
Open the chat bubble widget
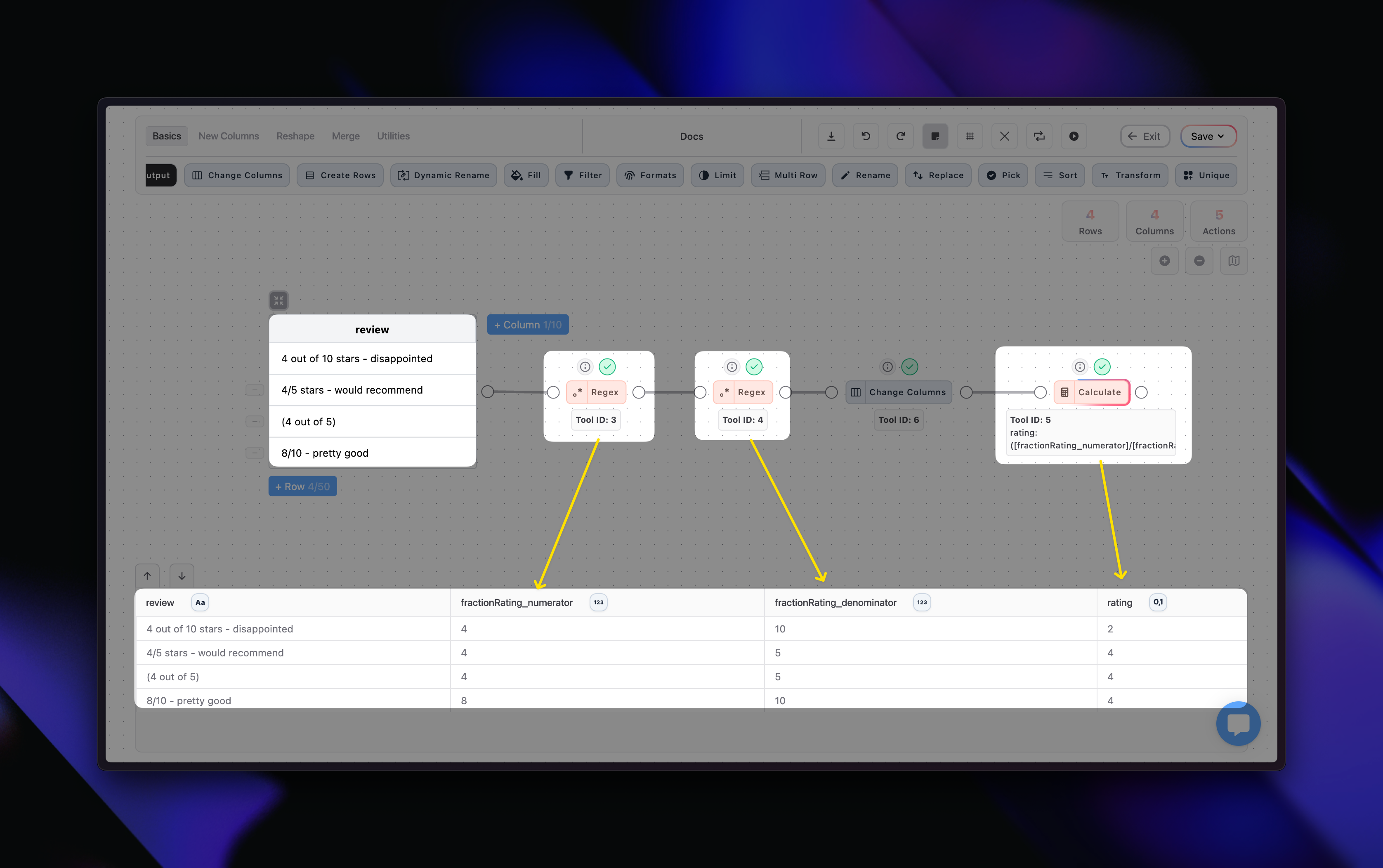pos(1238,723)
